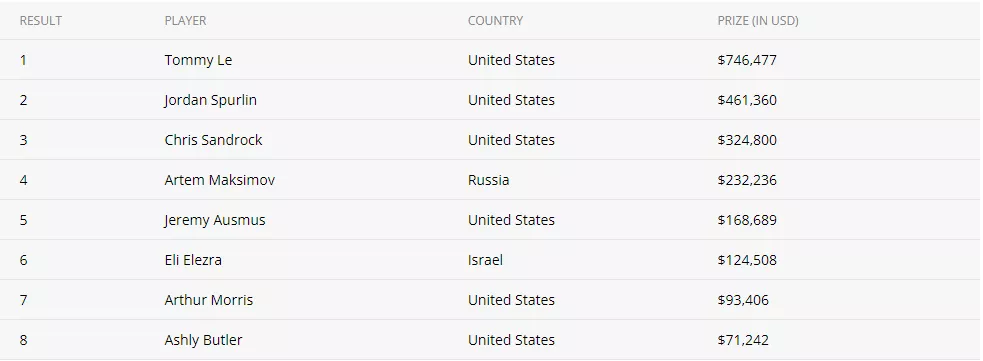Viewport: 983px width, 361px height.
Task: Select player name Tommy Le
Action: click(198, 60)
